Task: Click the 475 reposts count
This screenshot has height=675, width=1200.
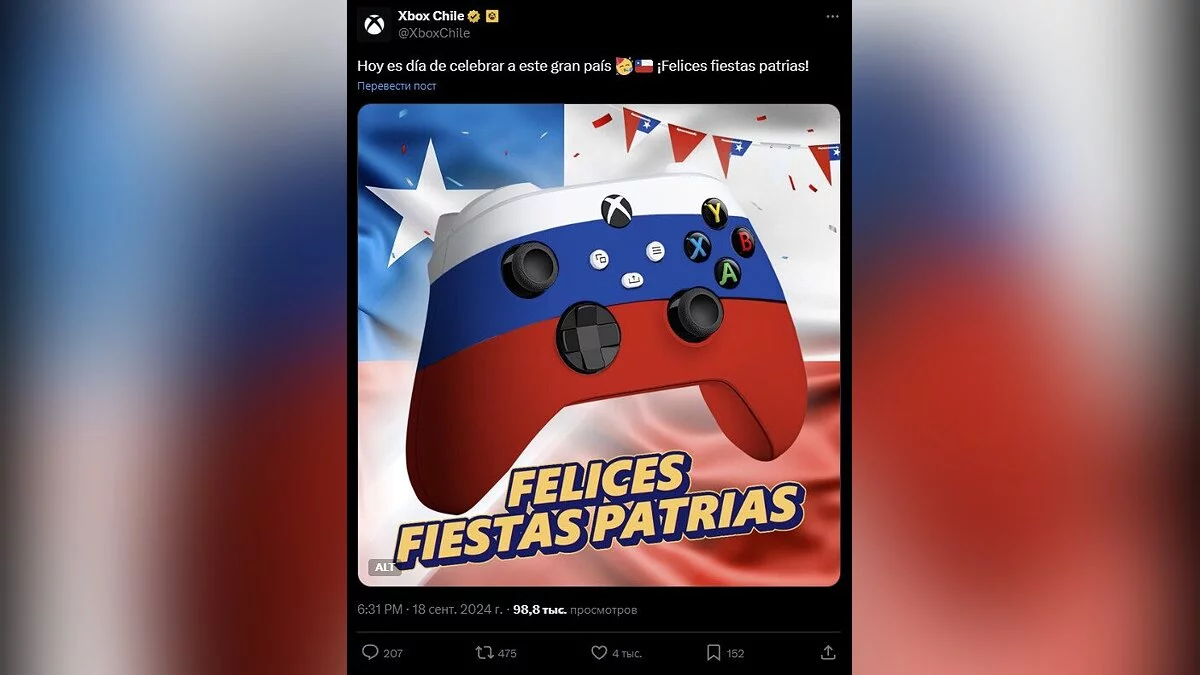Action: pyautogui.click(x=507, y=653)
